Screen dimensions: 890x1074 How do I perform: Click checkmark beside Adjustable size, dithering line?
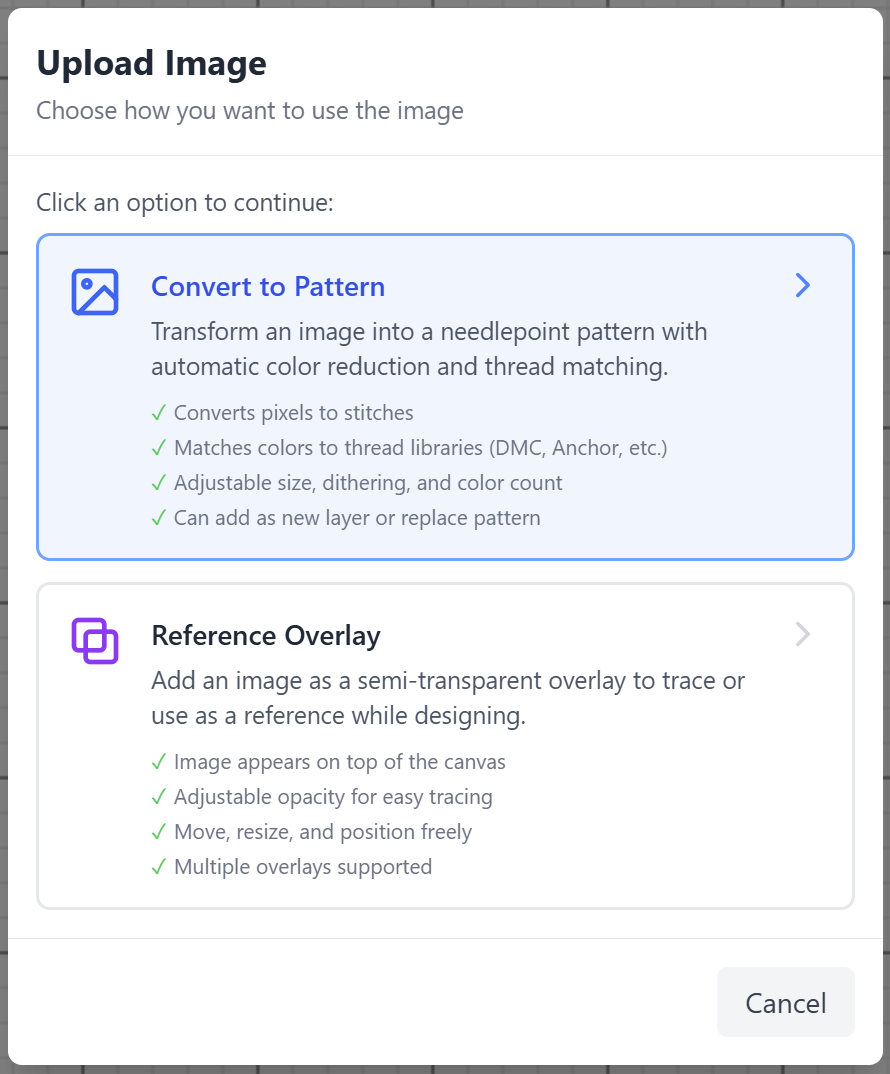158,483
